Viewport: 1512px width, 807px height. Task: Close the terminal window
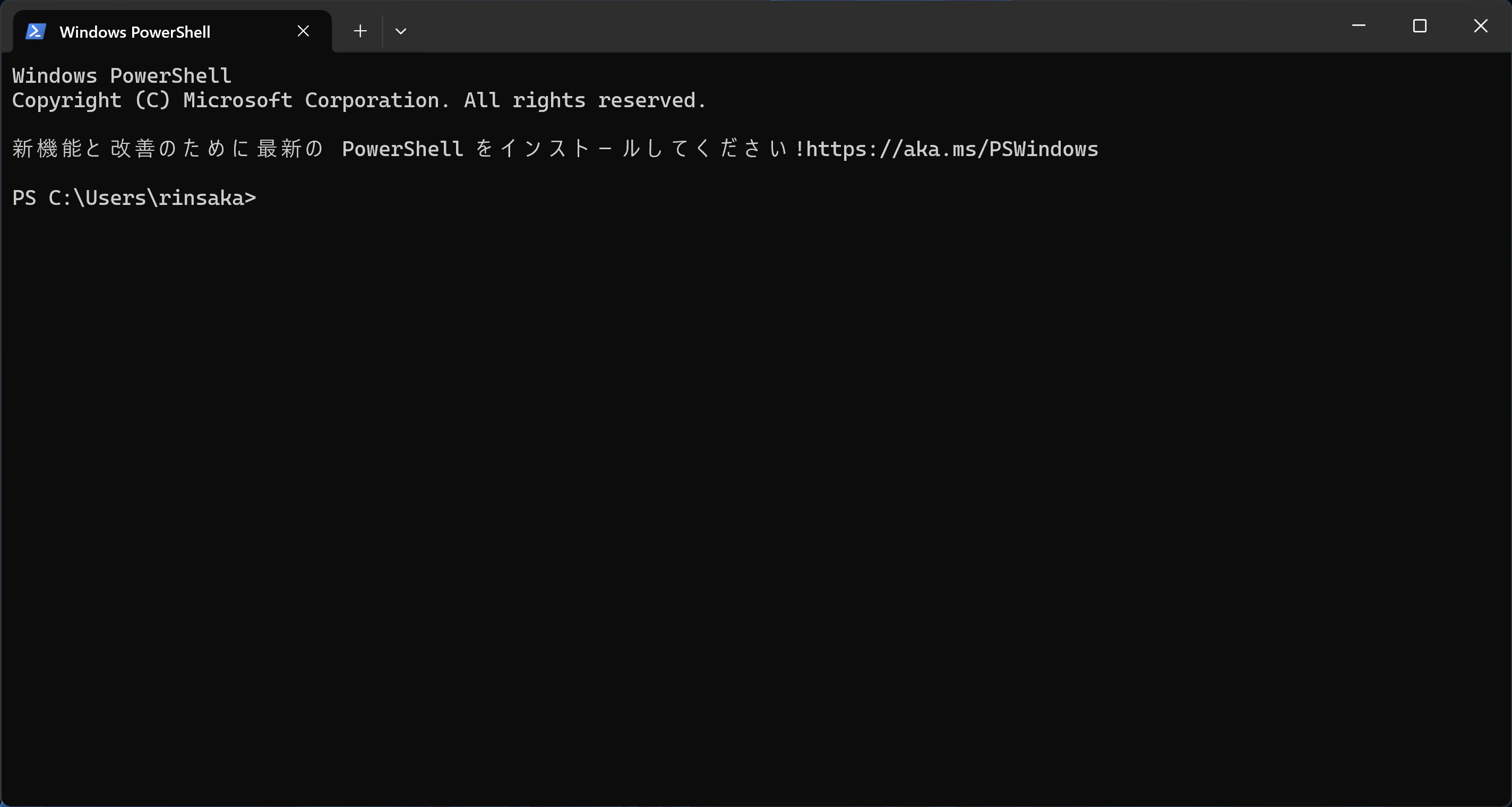pyautogui.click(x=1481, y=26)
